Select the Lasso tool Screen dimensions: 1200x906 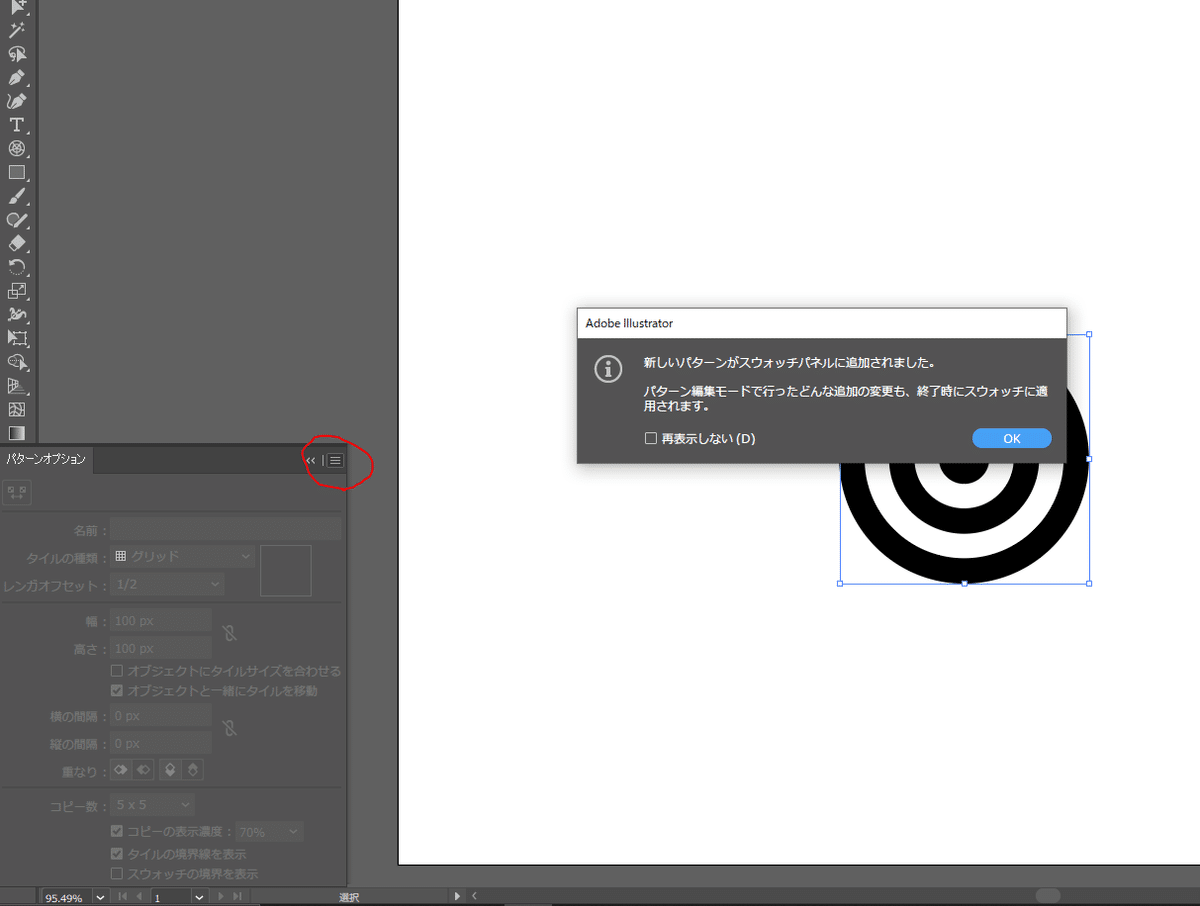pyautogui.click(x=17, y=54)
